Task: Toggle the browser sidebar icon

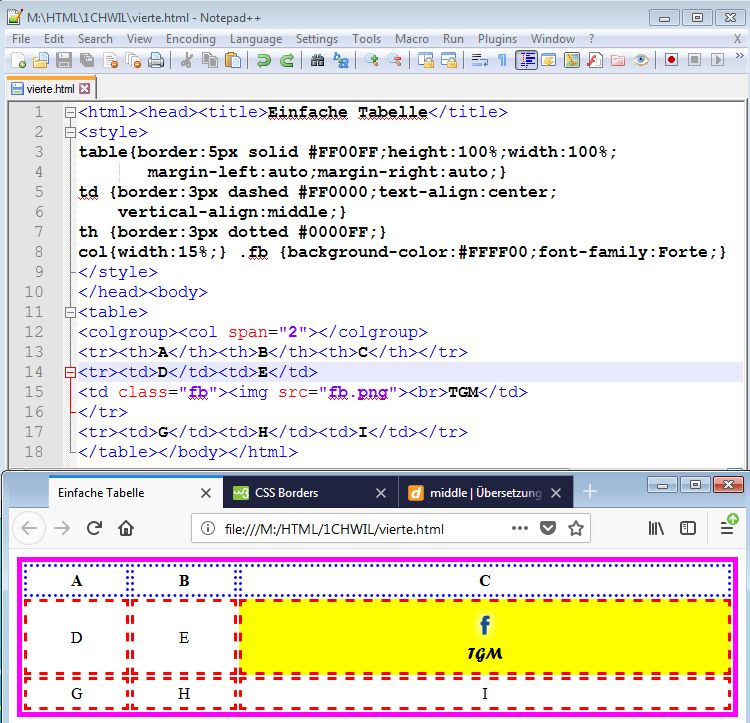Action: tap(688, 528)
